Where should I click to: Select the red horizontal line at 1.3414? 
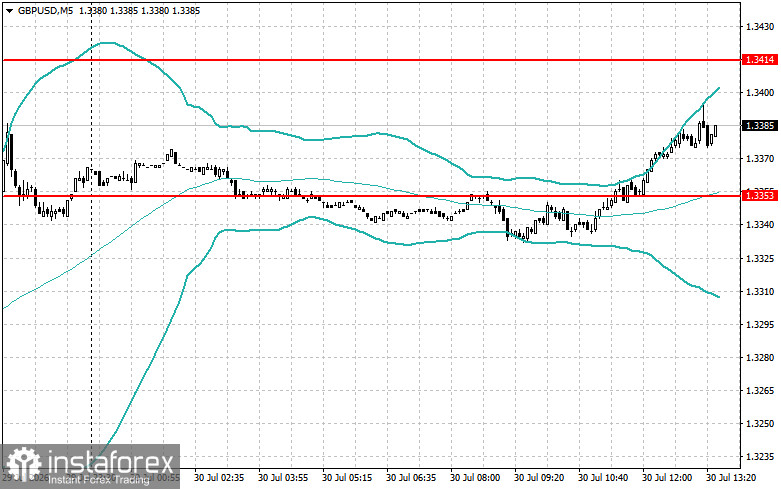click(371, 60)
